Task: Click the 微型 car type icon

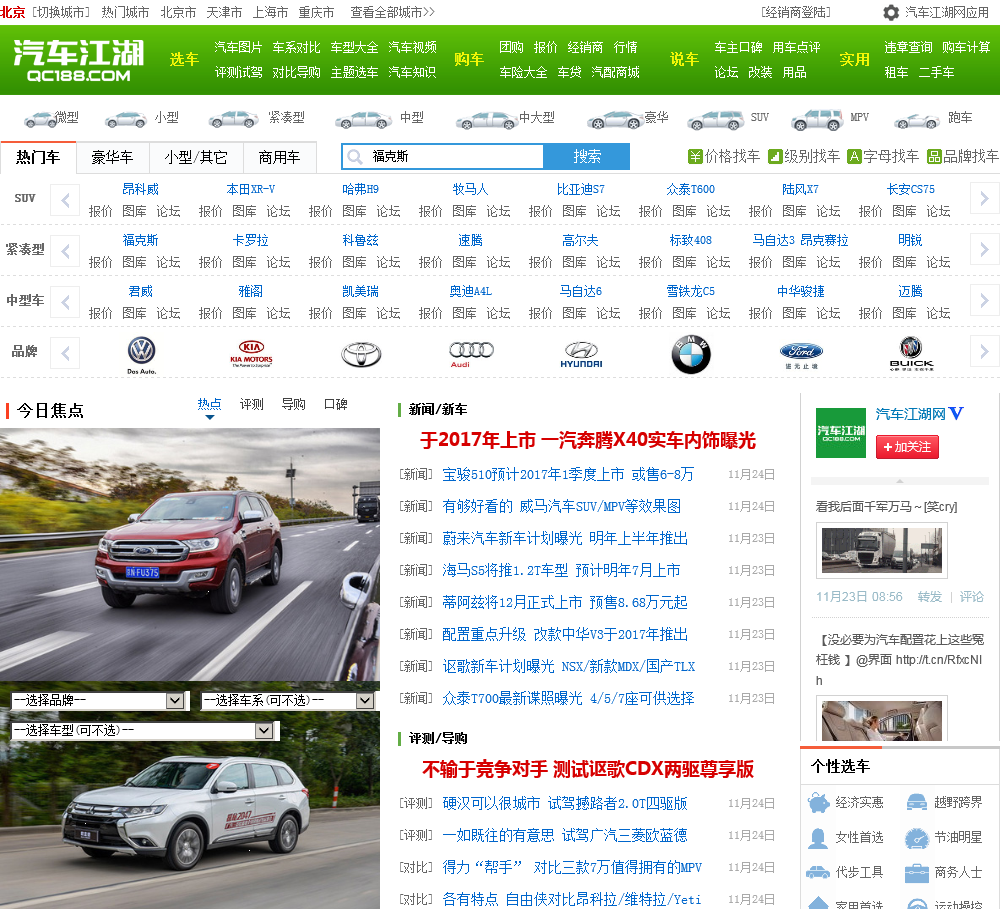Action: click(40, 119)
